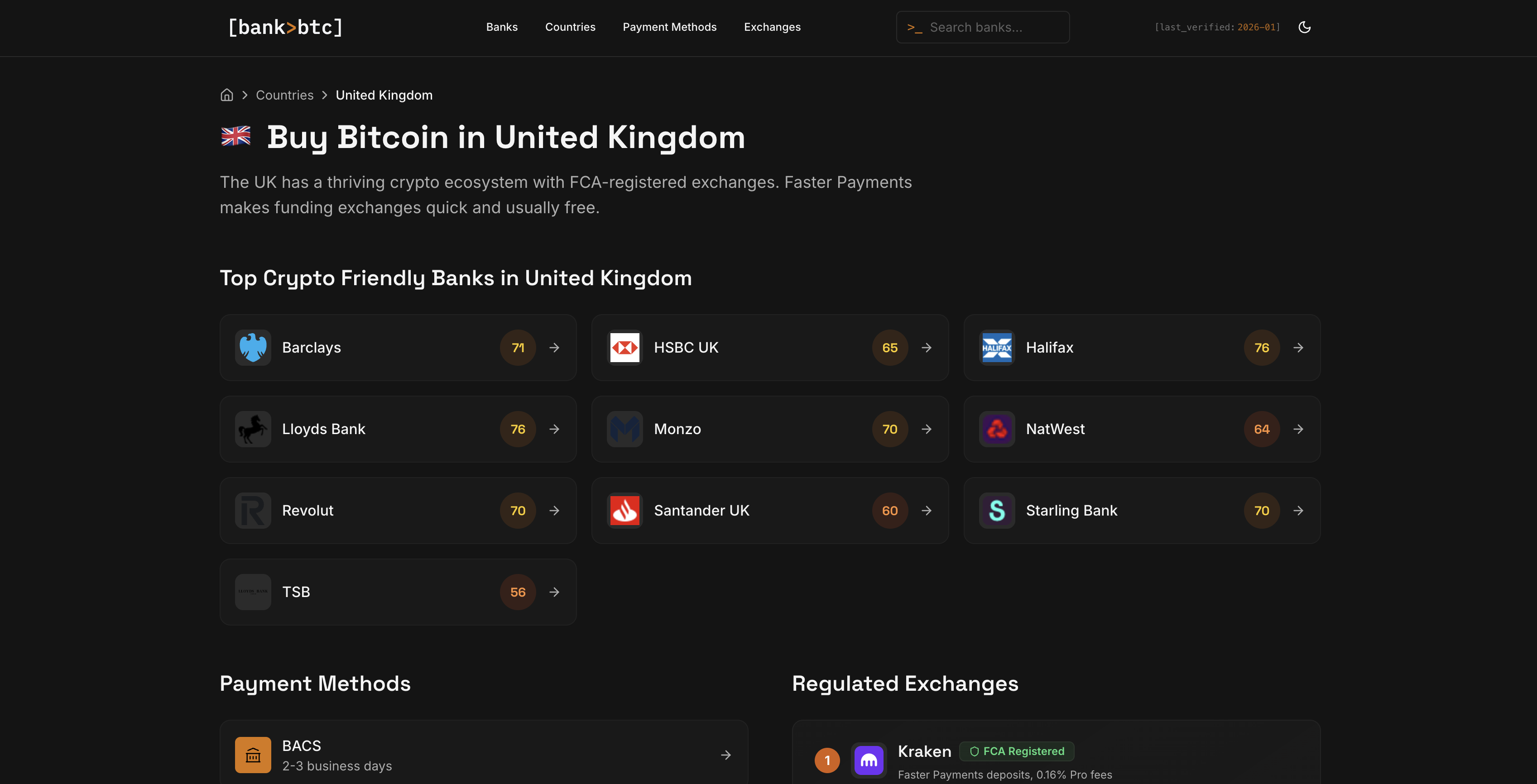Click the BACS bank building icon

252,755
